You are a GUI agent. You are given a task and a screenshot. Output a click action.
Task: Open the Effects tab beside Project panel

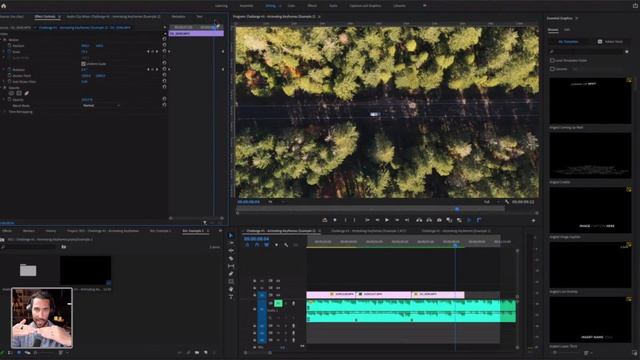point(7,231)
